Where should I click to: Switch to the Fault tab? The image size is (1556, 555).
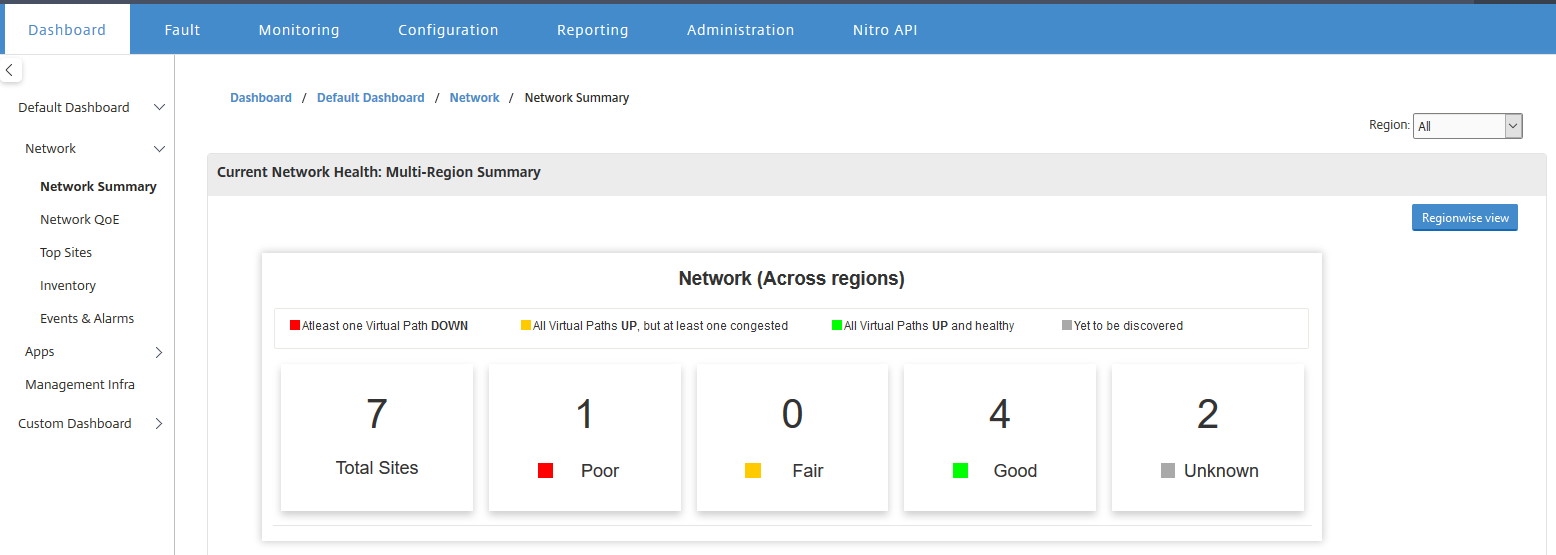(x=182, y=30)
